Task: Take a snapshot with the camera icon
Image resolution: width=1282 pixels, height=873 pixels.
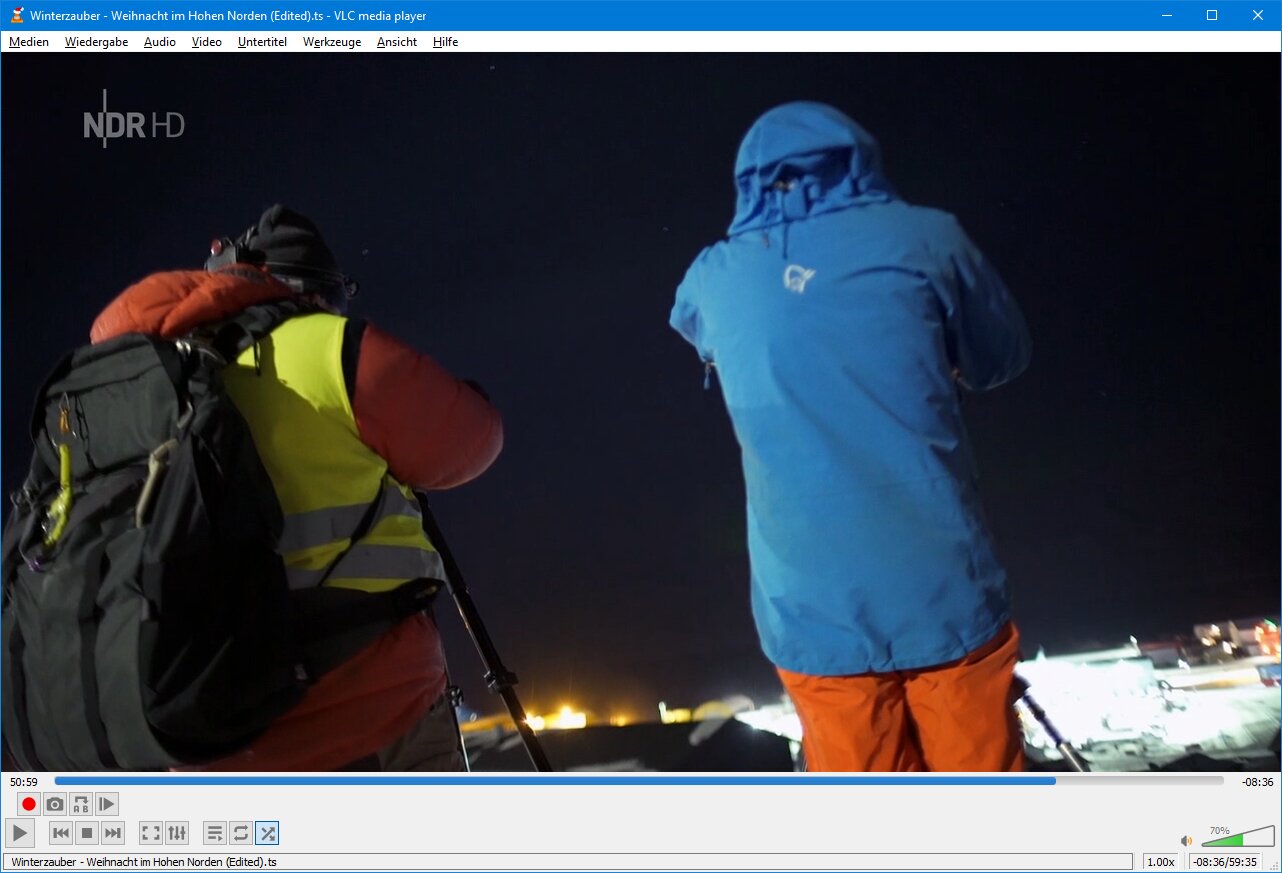Action: pos(55,804)
